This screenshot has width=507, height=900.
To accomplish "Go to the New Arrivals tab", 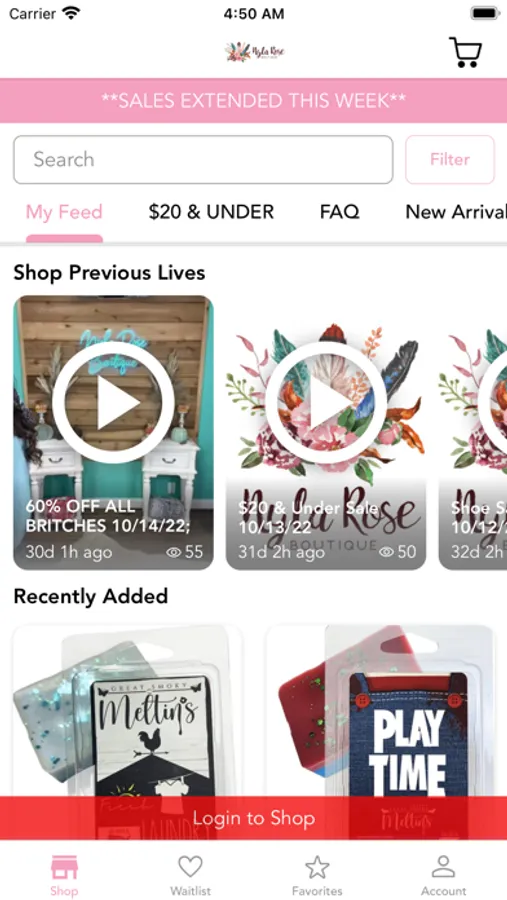I will (x=456, y=212).
